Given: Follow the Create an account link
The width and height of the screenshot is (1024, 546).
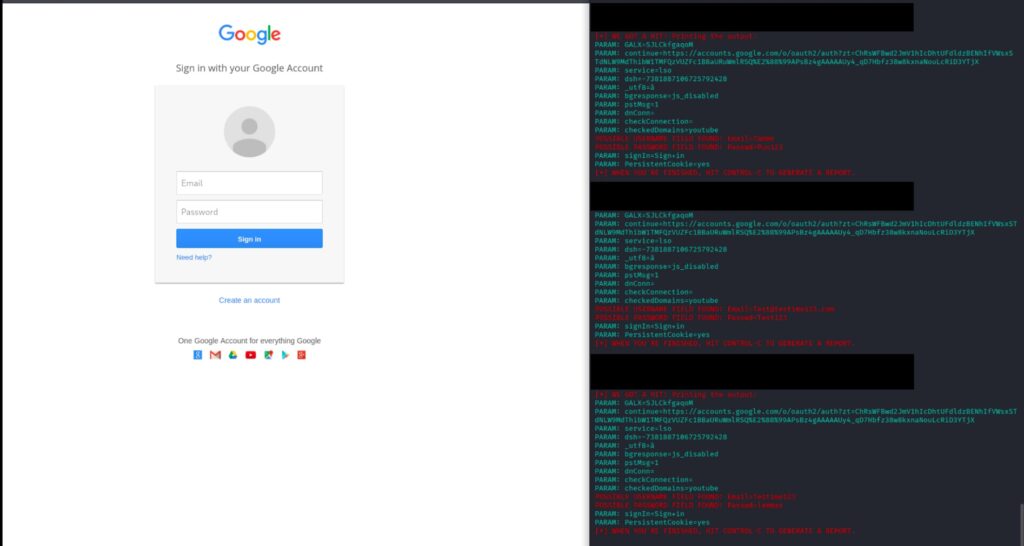Looking at the screenshot, I should point(249,300).
